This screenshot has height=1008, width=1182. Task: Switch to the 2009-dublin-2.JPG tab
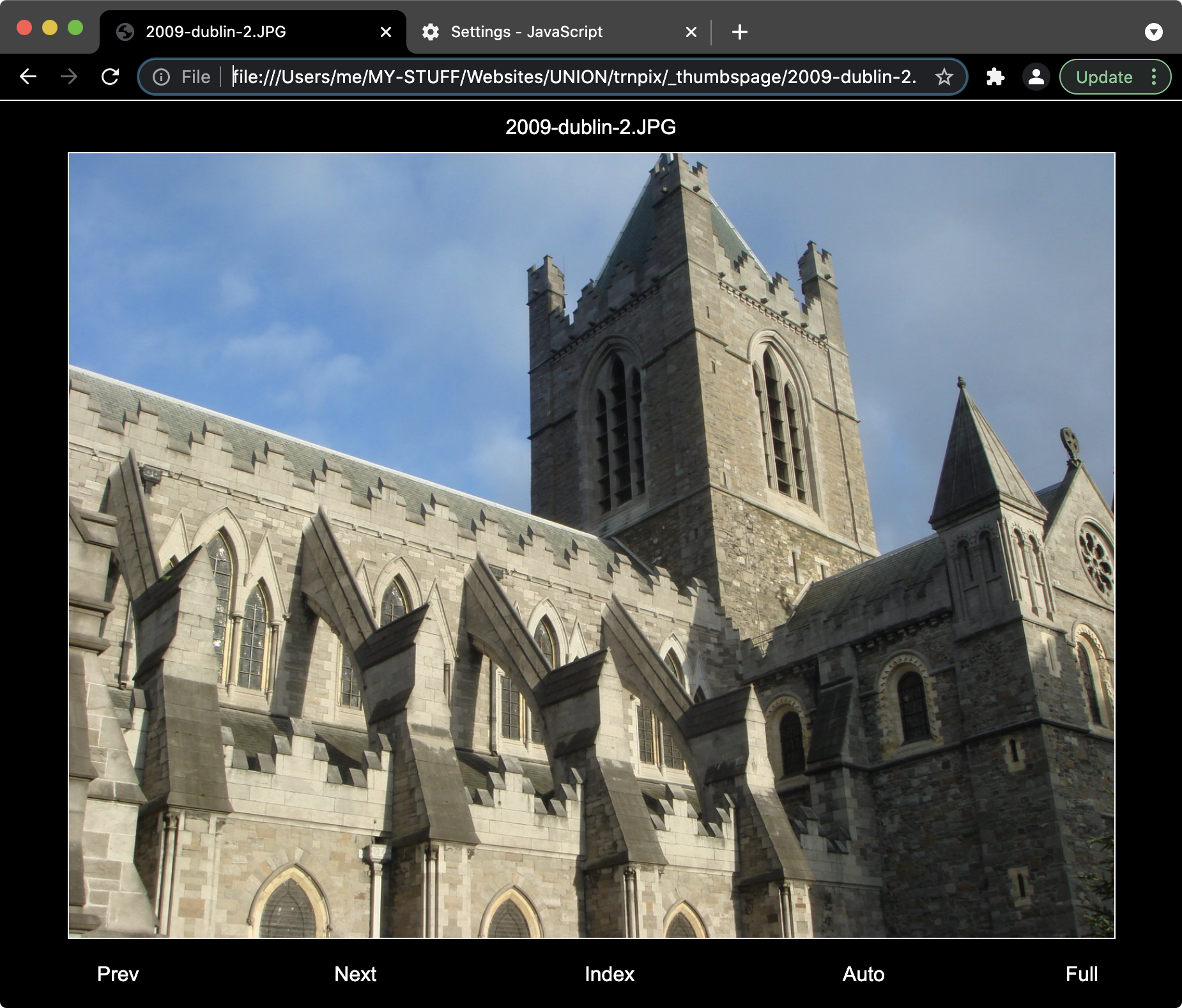216,32
